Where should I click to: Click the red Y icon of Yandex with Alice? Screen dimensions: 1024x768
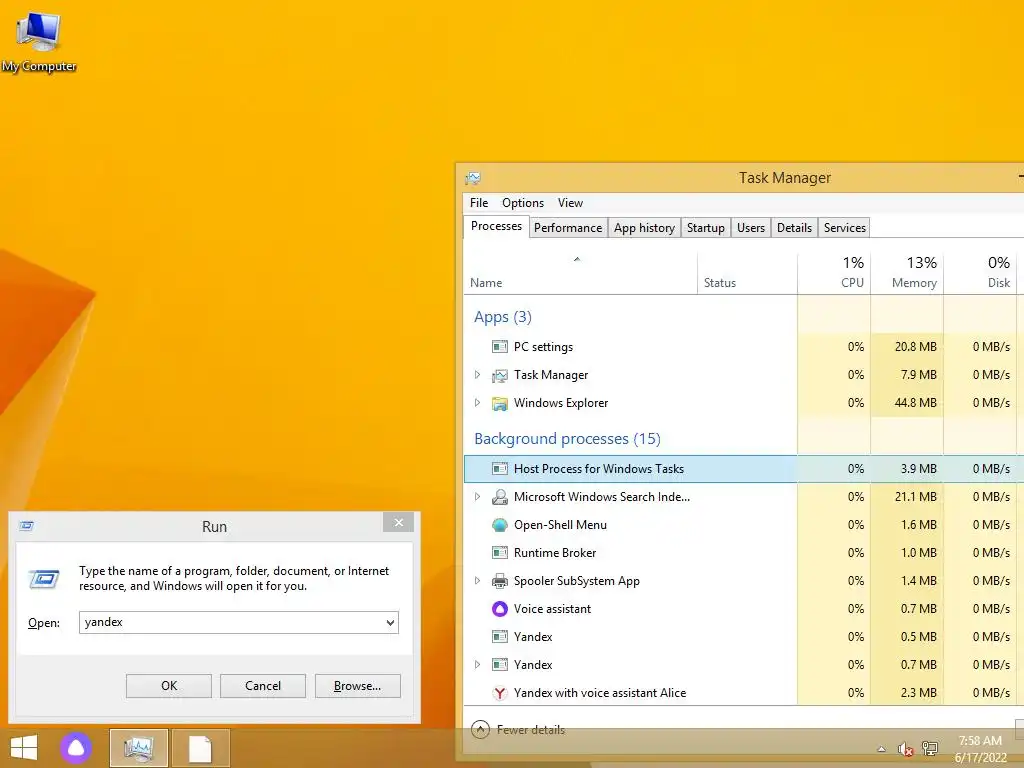pyautogui.click(x=500, y=693)
